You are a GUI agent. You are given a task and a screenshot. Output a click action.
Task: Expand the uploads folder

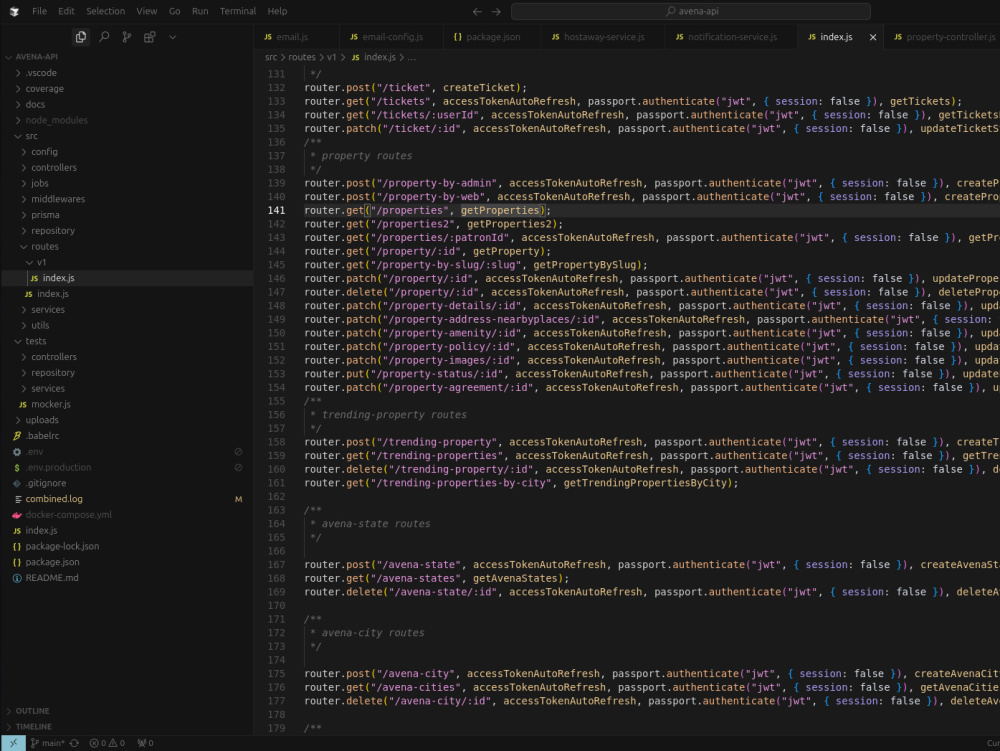point(128,420)
